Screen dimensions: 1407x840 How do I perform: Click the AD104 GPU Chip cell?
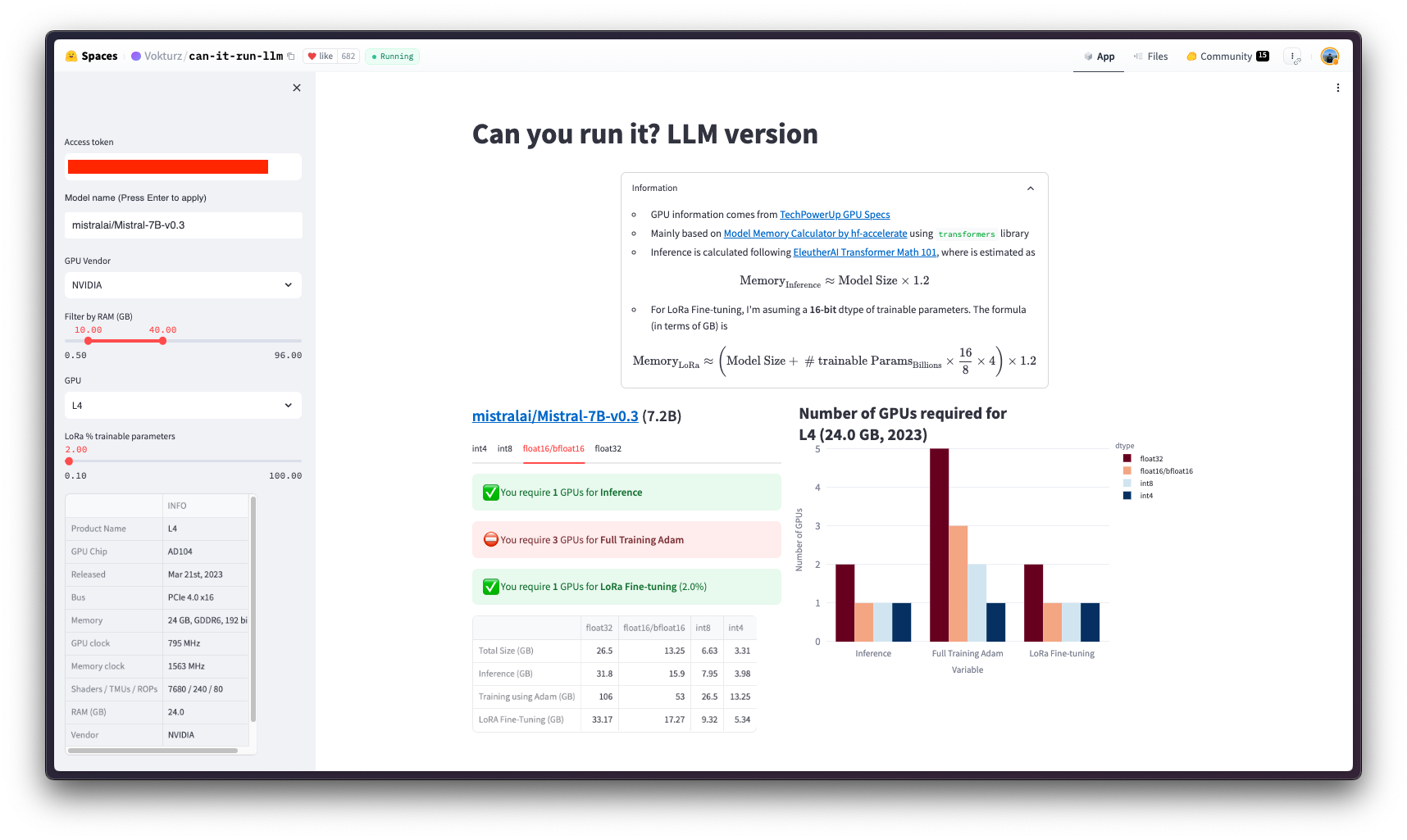pos(205,552)
